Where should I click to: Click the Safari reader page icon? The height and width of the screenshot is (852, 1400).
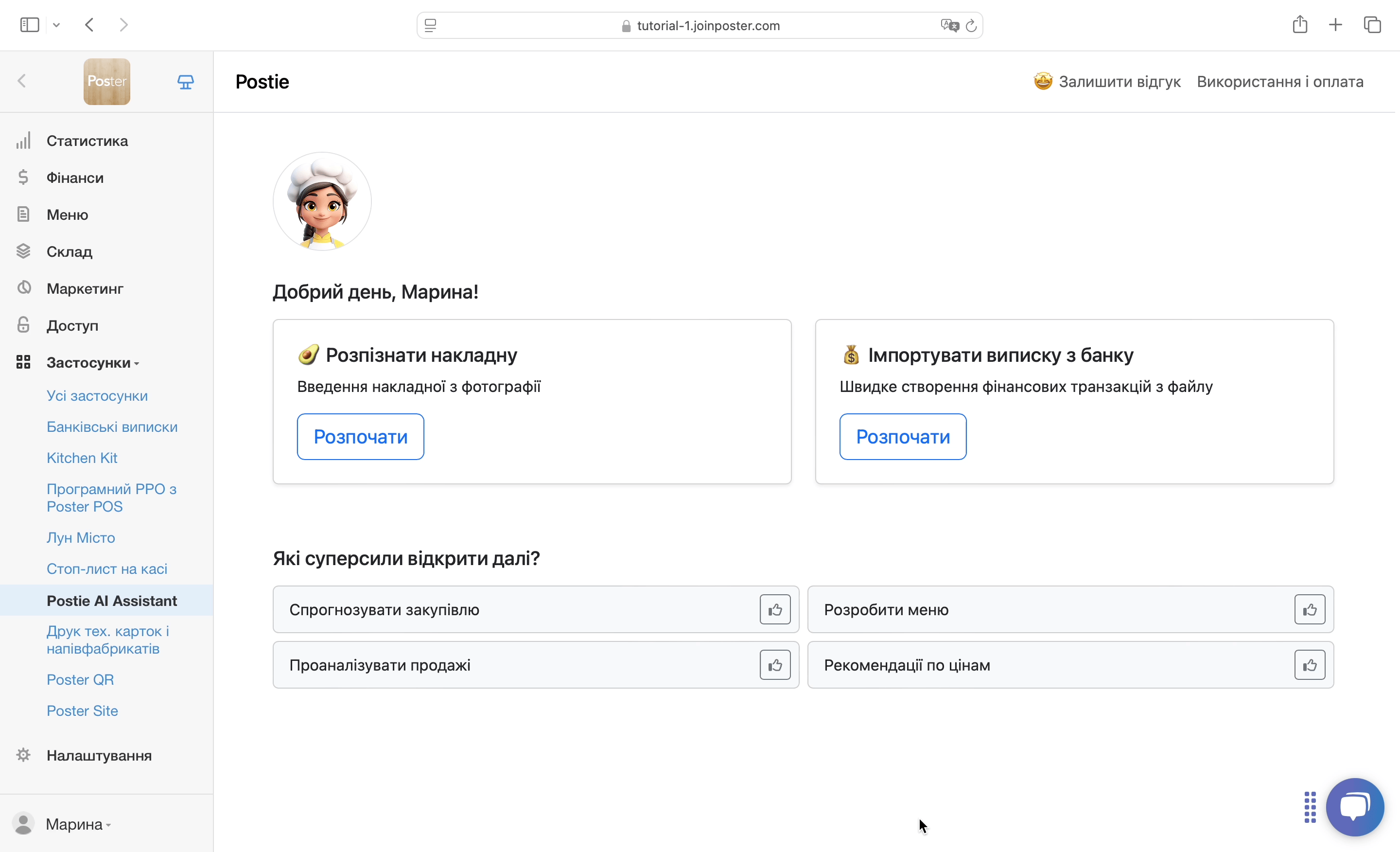point(431,26)
